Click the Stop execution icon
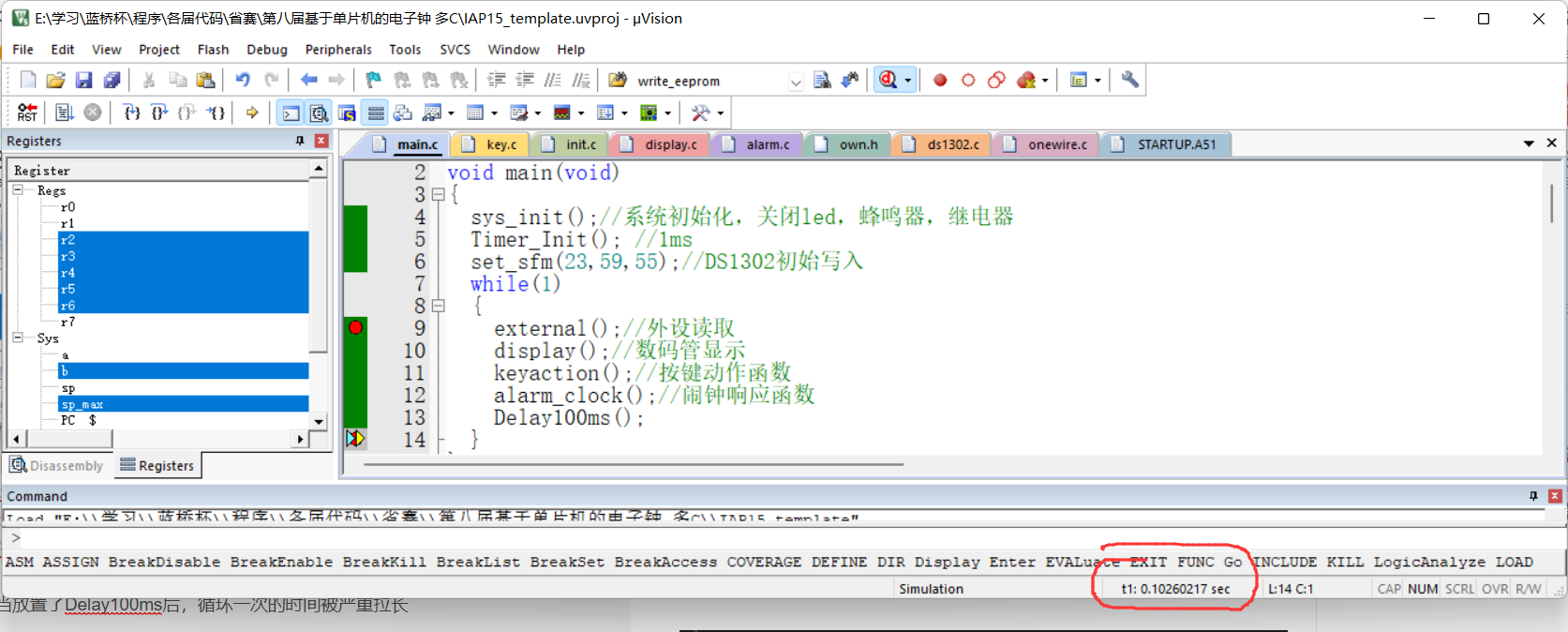 click(x=93, y=113)
